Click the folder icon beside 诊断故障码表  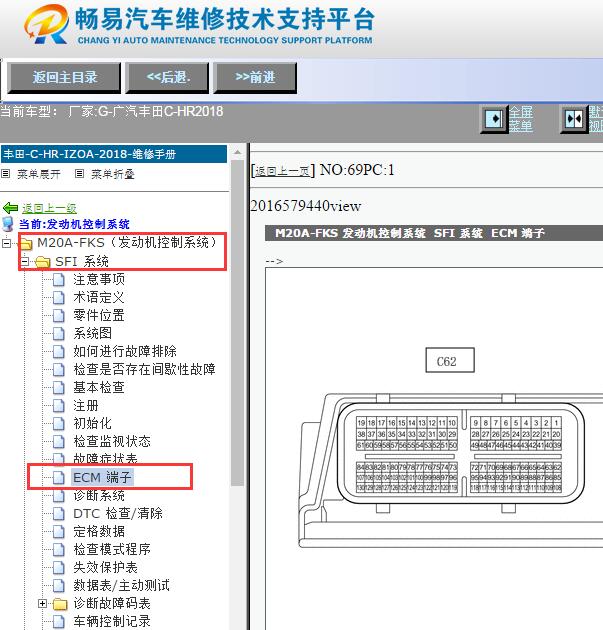pos(60,604)
